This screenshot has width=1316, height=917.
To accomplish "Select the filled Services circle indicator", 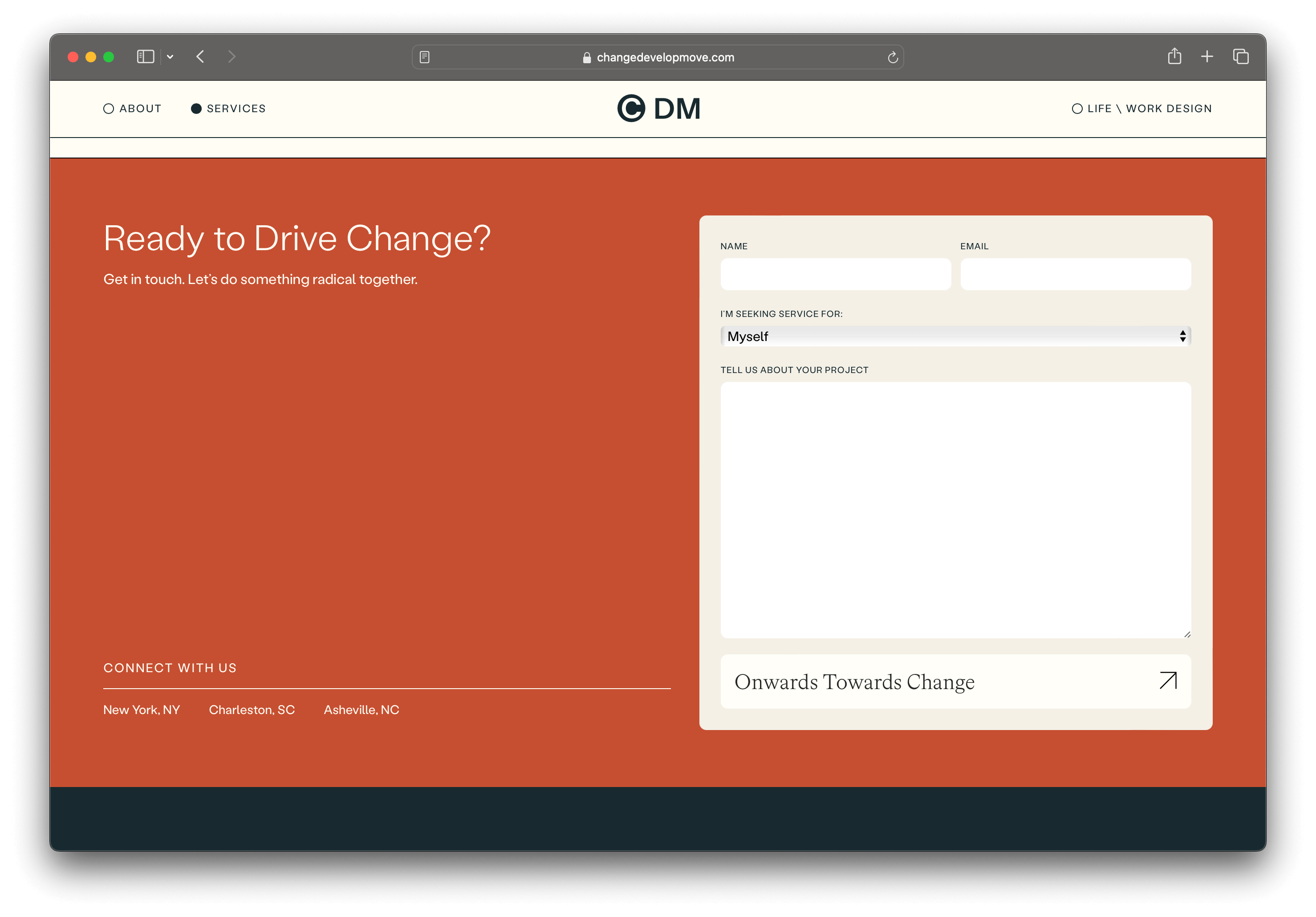I will (x=196, y=109).
